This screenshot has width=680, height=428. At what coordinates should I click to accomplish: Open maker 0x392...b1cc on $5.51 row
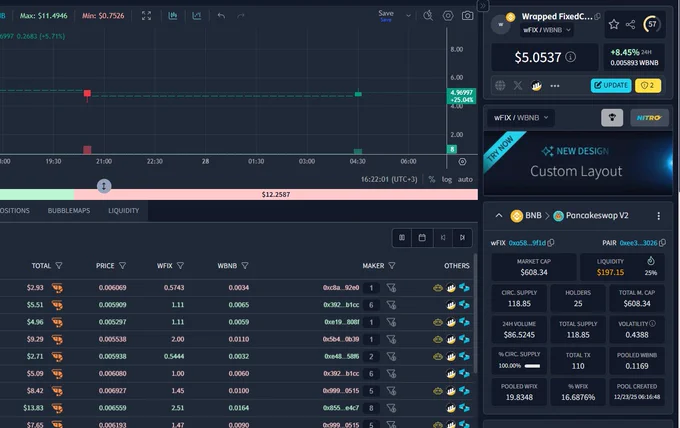(341, 305)
